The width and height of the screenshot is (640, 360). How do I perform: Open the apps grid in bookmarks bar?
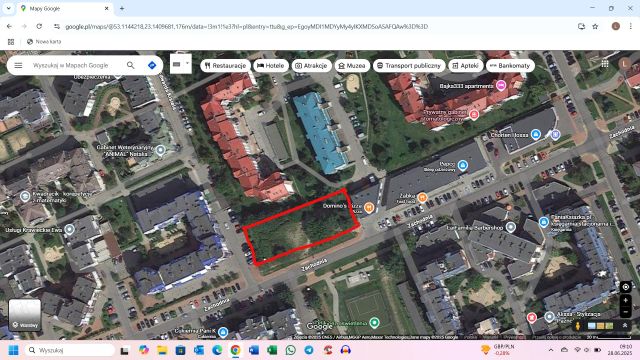pyautogui.click(x=11, y=42)
